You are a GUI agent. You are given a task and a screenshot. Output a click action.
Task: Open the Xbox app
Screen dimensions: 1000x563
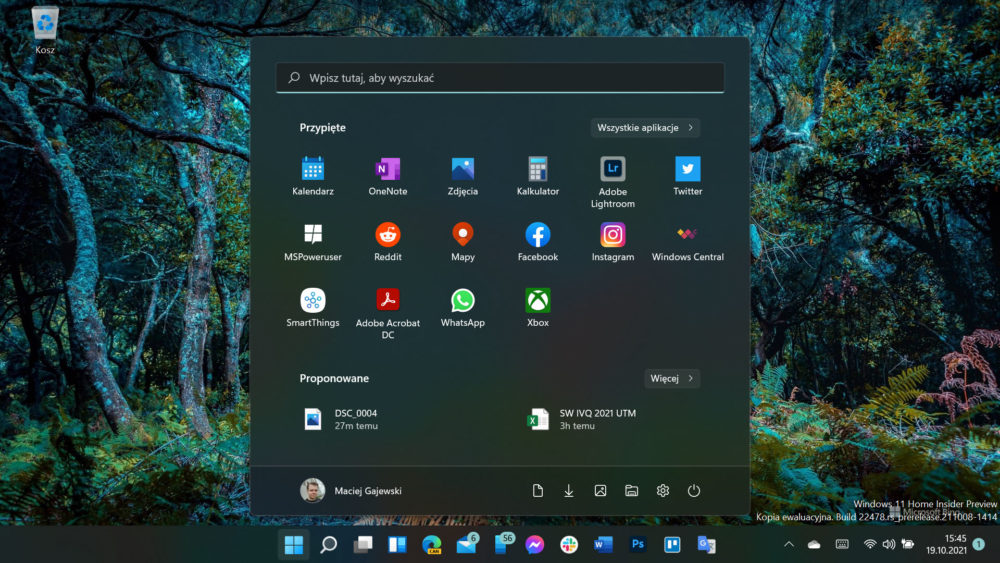click(538, 307)
